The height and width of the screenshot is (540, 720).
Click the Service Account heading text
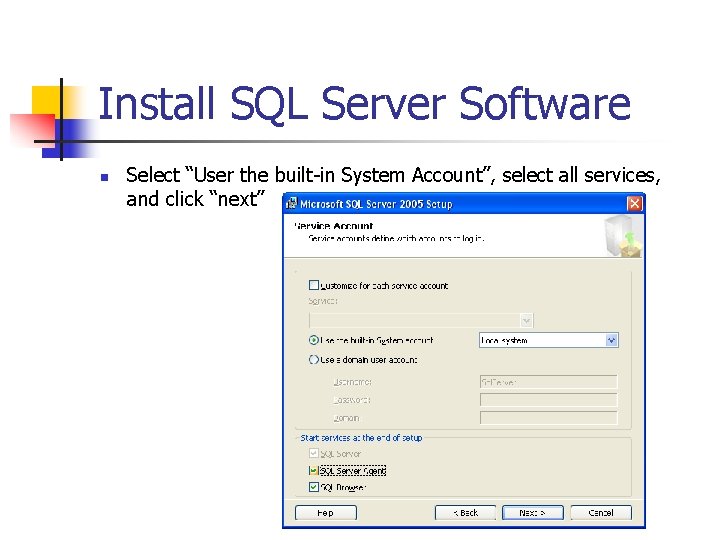click(x=334, y=226)
